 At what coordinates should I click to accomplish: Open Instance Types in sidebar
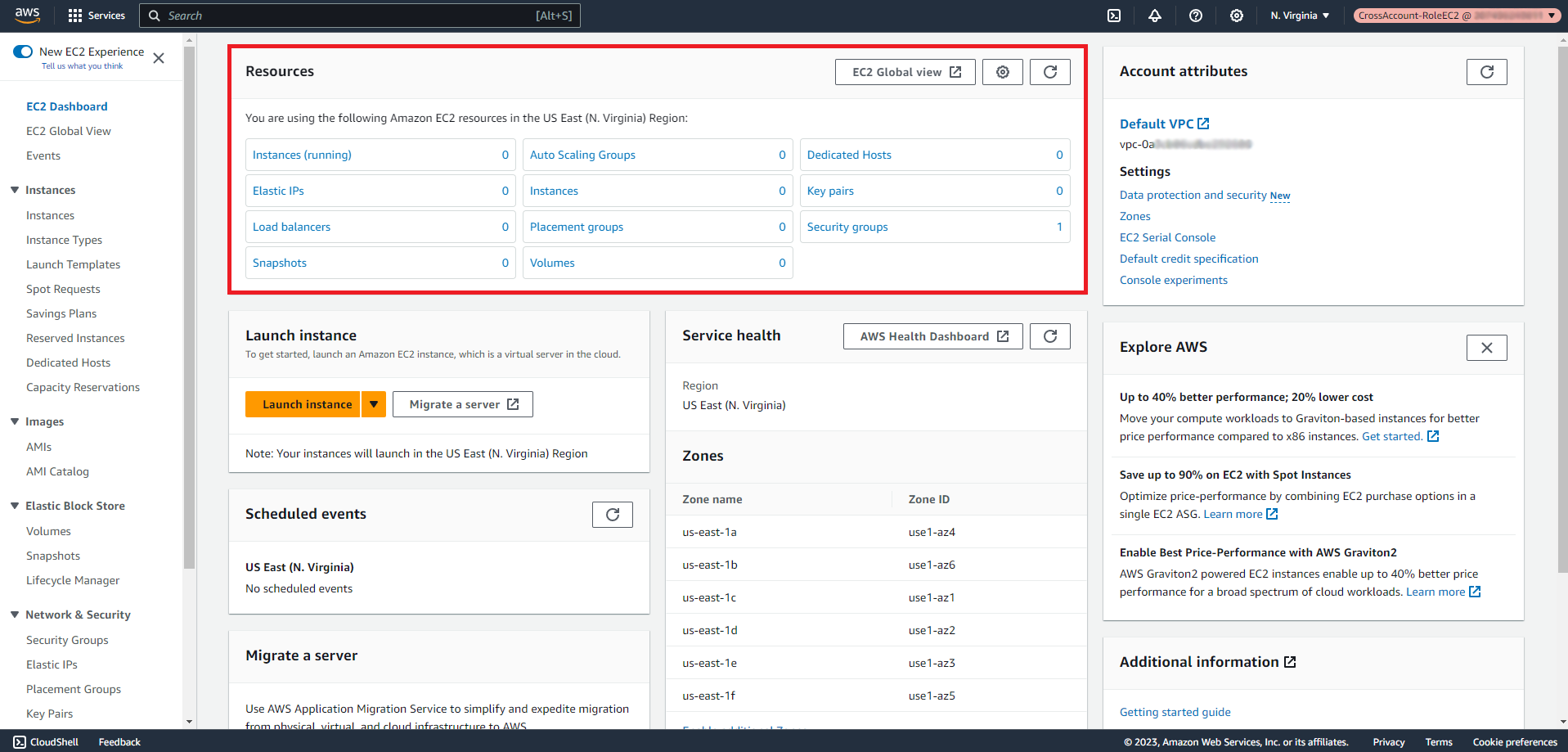pyautogui.click(x=64, y=240)
